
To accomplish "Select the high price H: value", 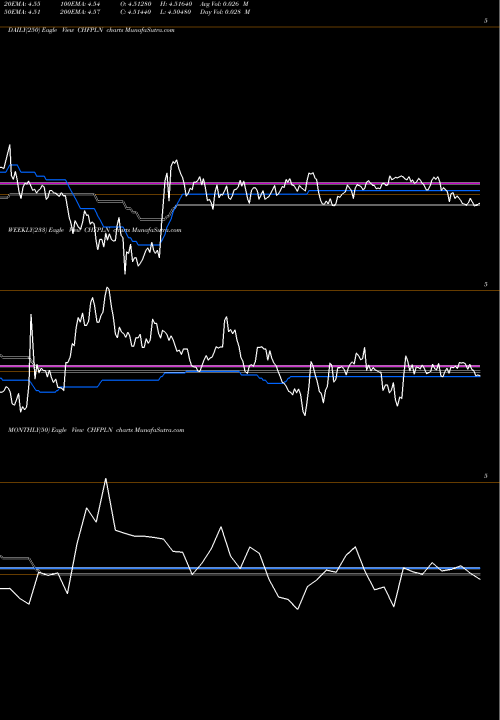I will click(x=175, y=4).
